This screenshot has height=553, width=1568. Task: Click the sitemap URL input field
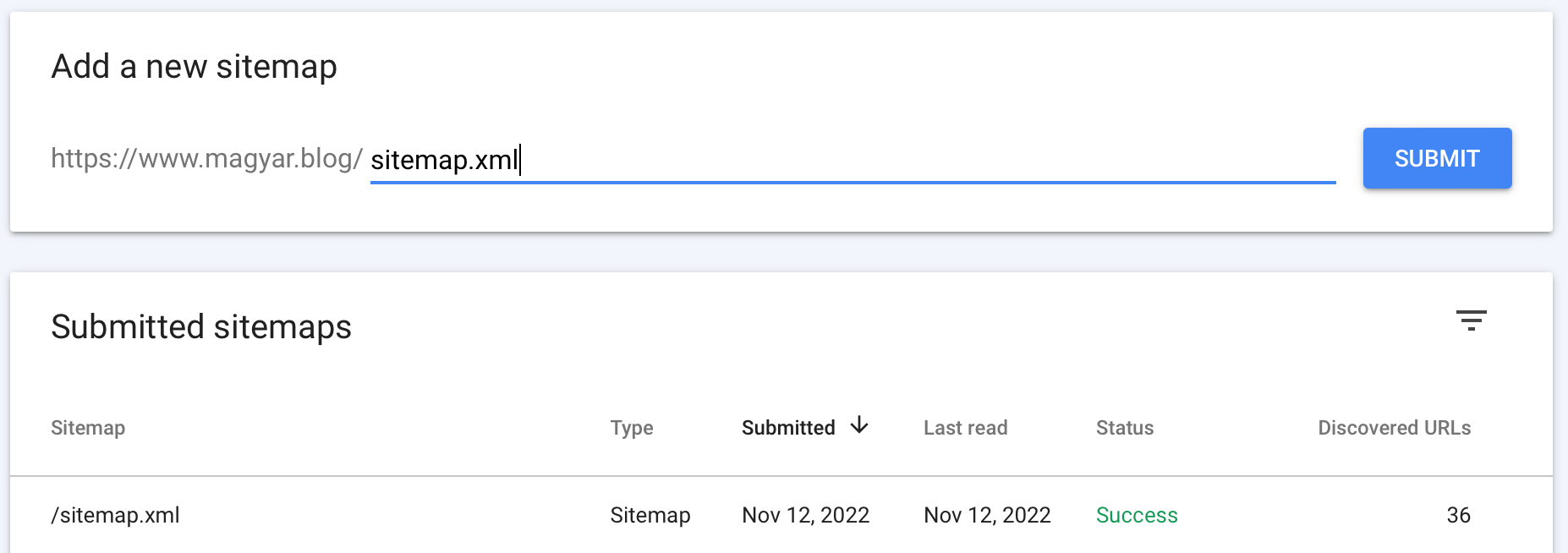pyautogui.click(x=846, y=159)
